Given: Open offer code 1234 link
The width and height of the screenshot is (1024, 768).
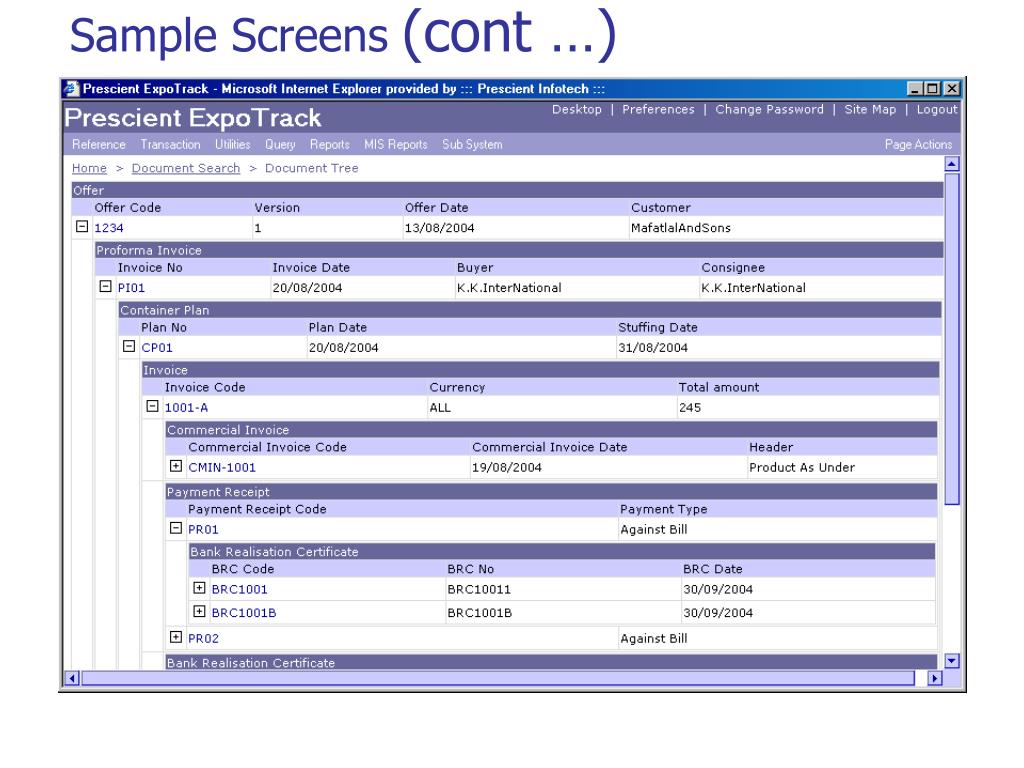Looking at the screenshot, I should coord(109,228).
